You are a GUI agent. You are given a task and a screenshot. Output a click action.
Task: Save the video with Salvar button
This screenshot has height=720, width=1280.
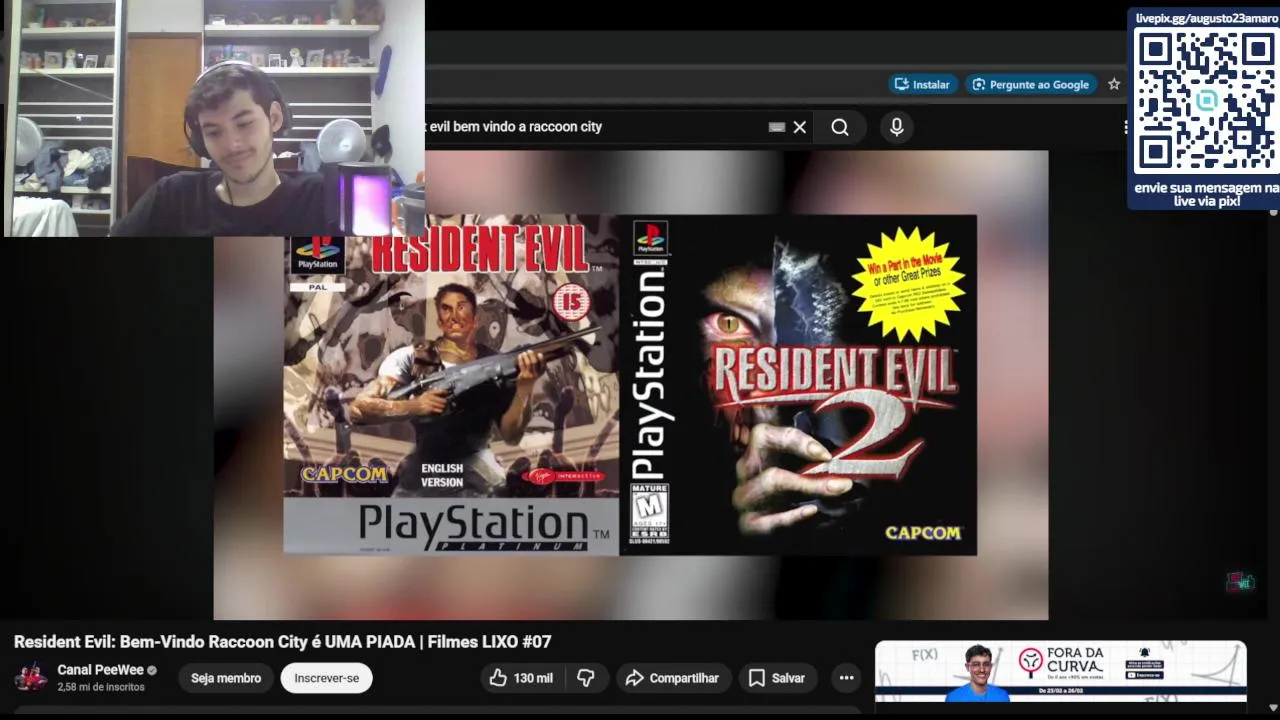coord(777,678)
